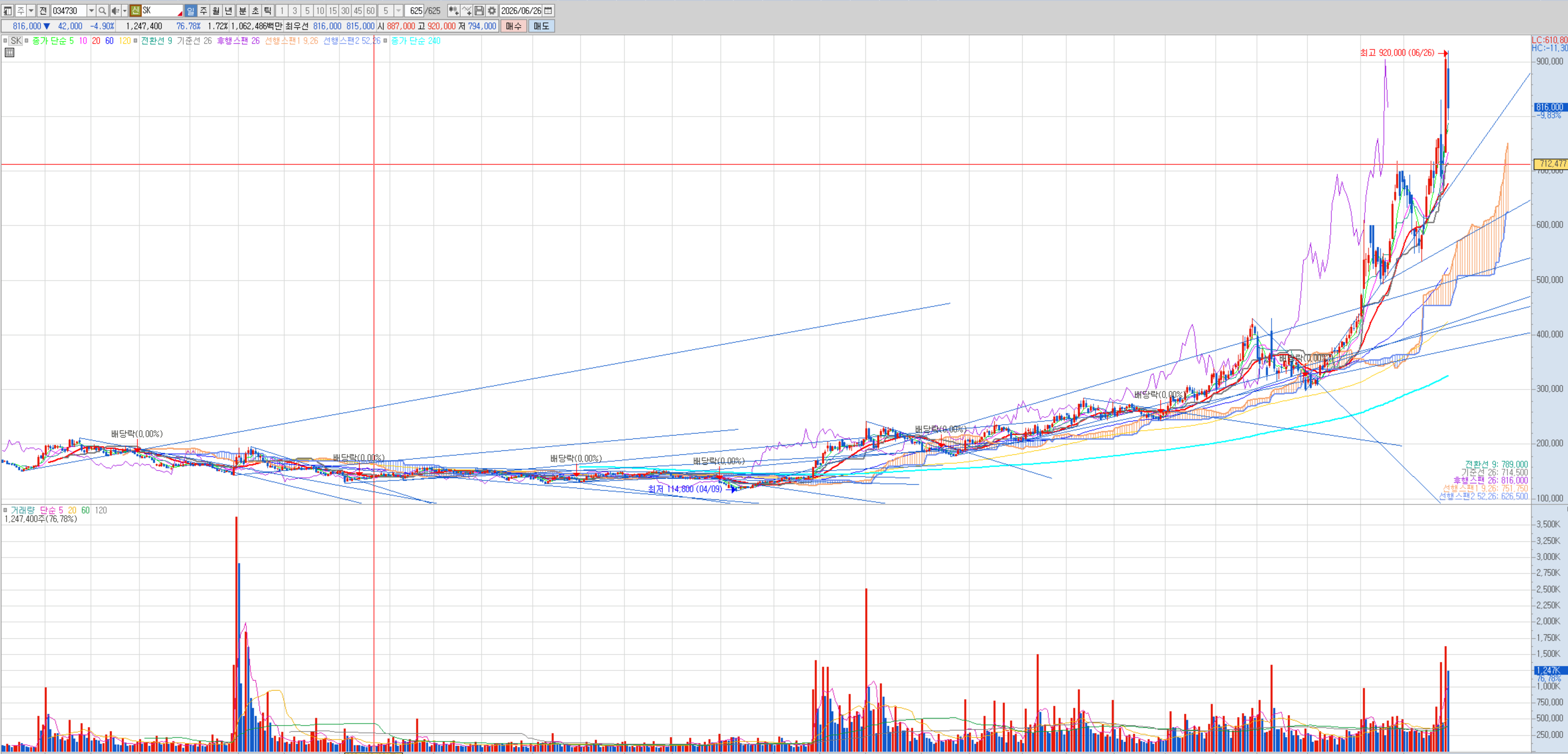Expand the 주 selector dropdown arrow
This screenshot has height=754, width=1568.
click(x=31, y=11)
